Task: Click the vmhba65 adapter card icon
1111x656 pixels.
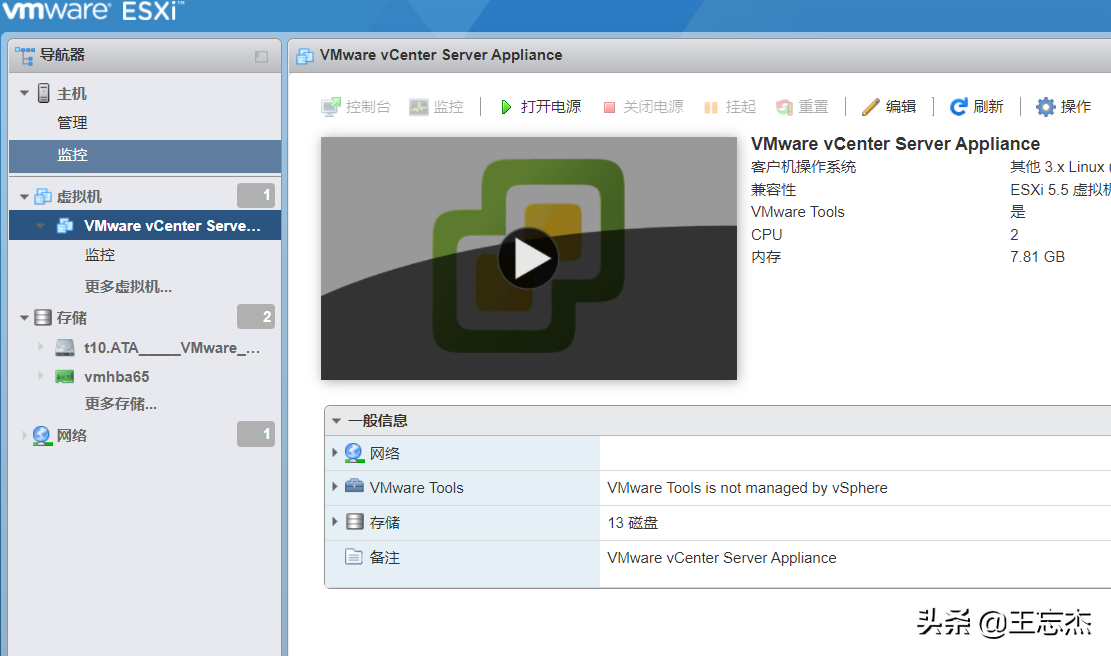Action: pos(65,376)
